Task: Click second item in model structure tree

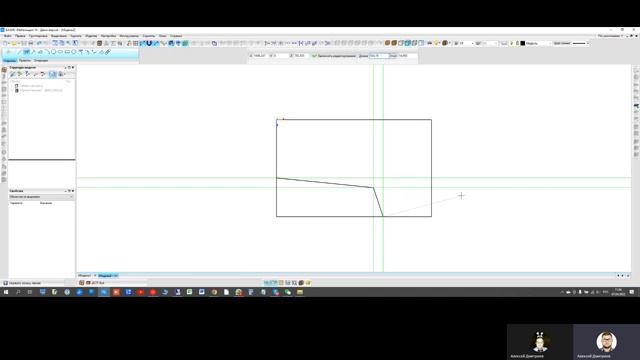Action: (x=39, y=90)
